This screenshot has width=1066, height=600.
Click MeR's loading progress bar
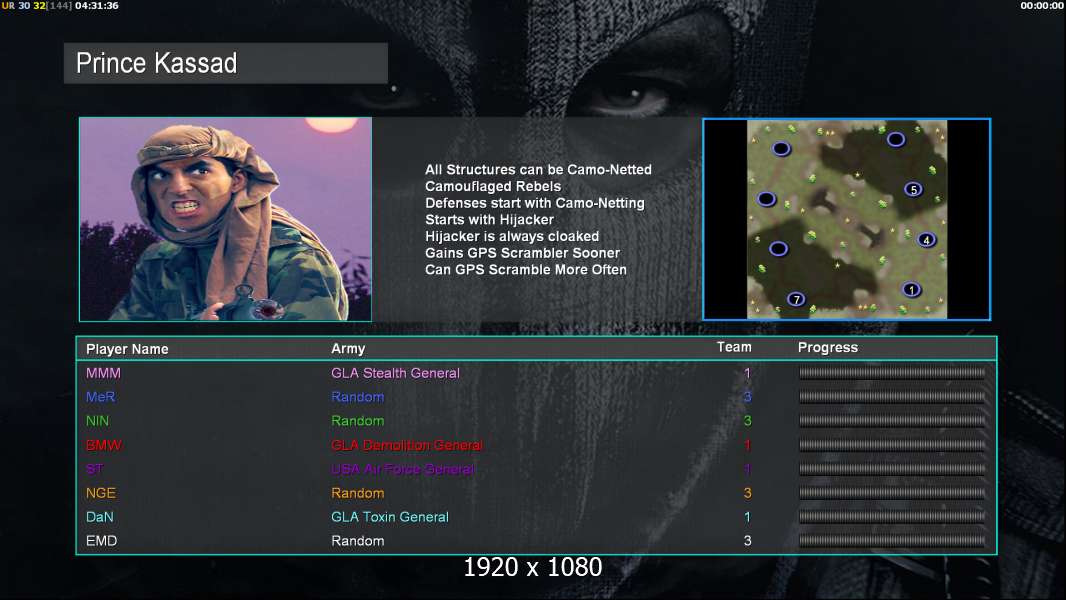pyautogui.click(x=892, y=397)
